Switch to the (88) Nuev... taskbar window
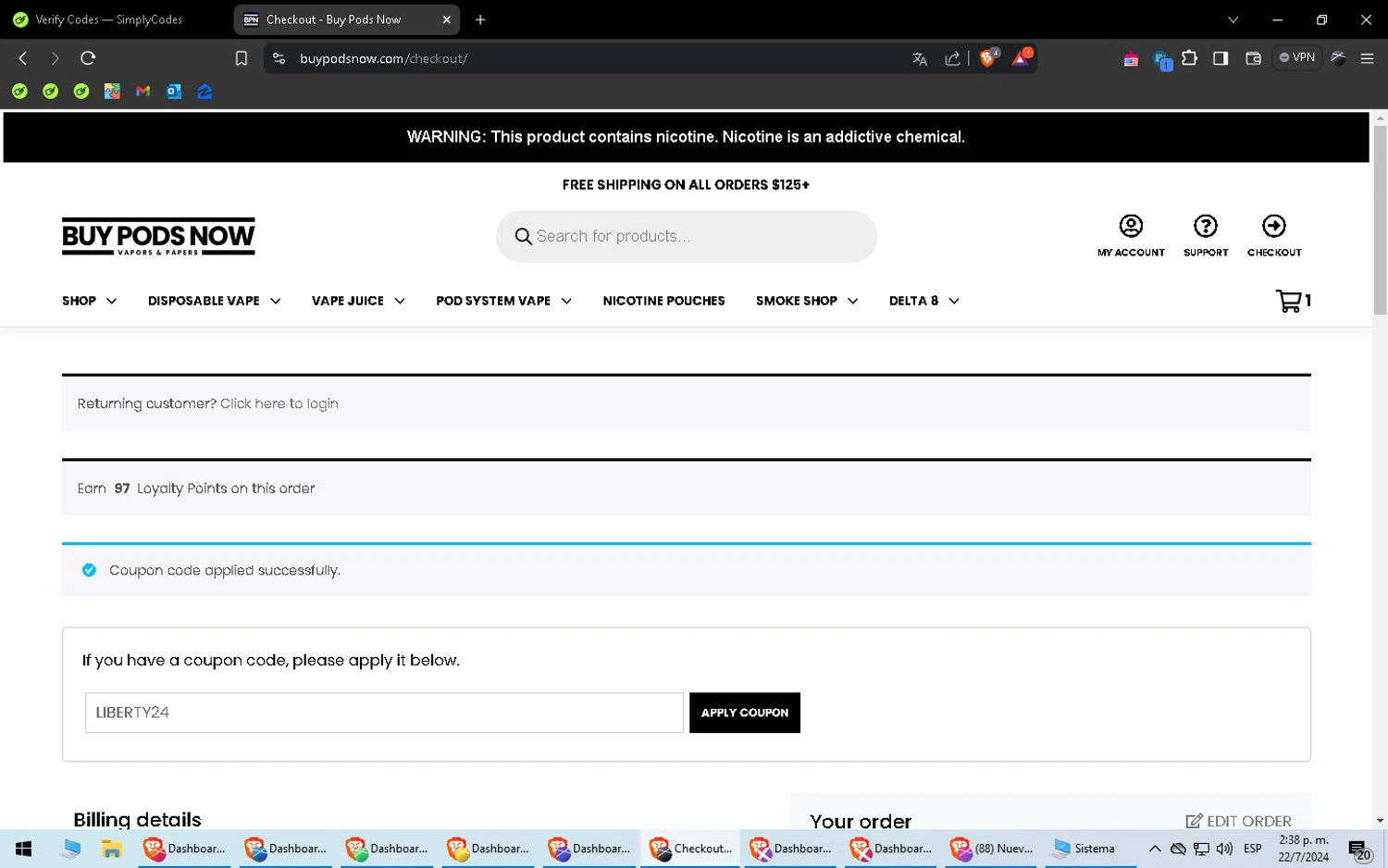This screenshot has width=1388, height=868. tap(993, 849)
